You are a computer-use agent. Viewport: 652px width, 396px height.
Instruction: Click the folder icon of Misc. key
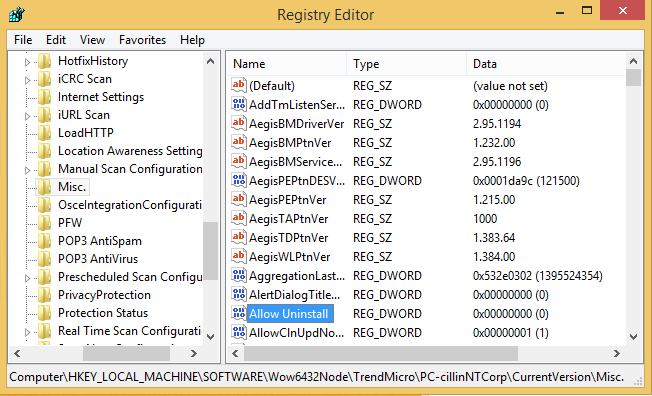click(x=44, y=187)
